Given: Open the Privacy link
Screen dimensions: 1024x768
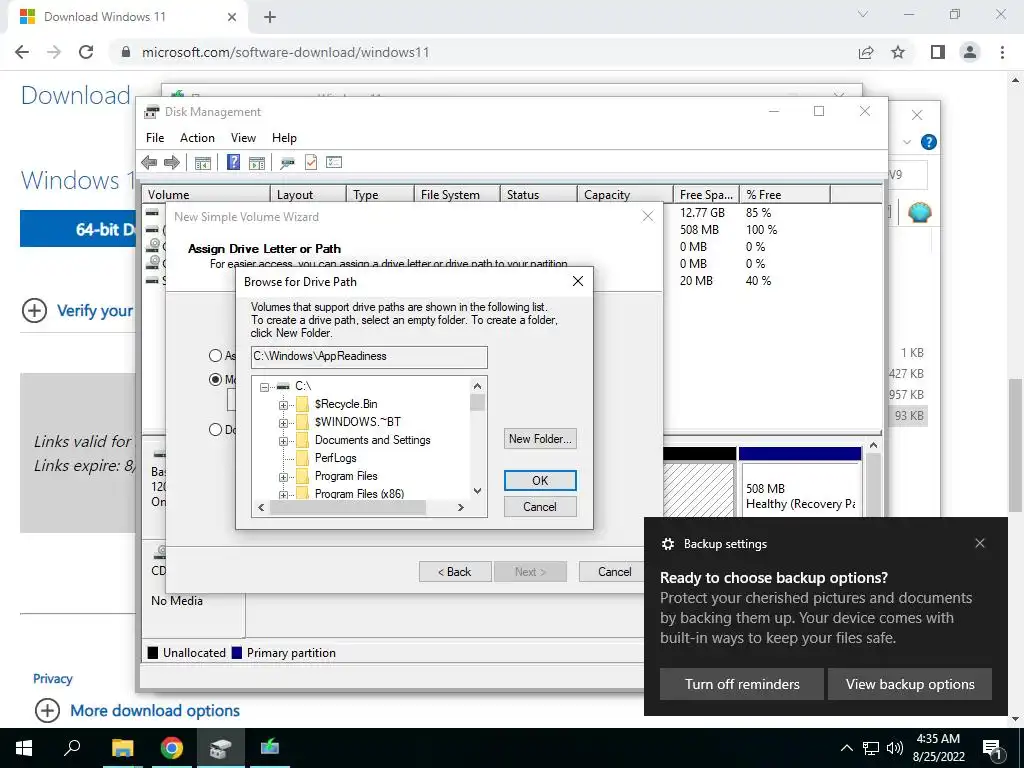Looking at the screenshot, I should click(53, 679).
